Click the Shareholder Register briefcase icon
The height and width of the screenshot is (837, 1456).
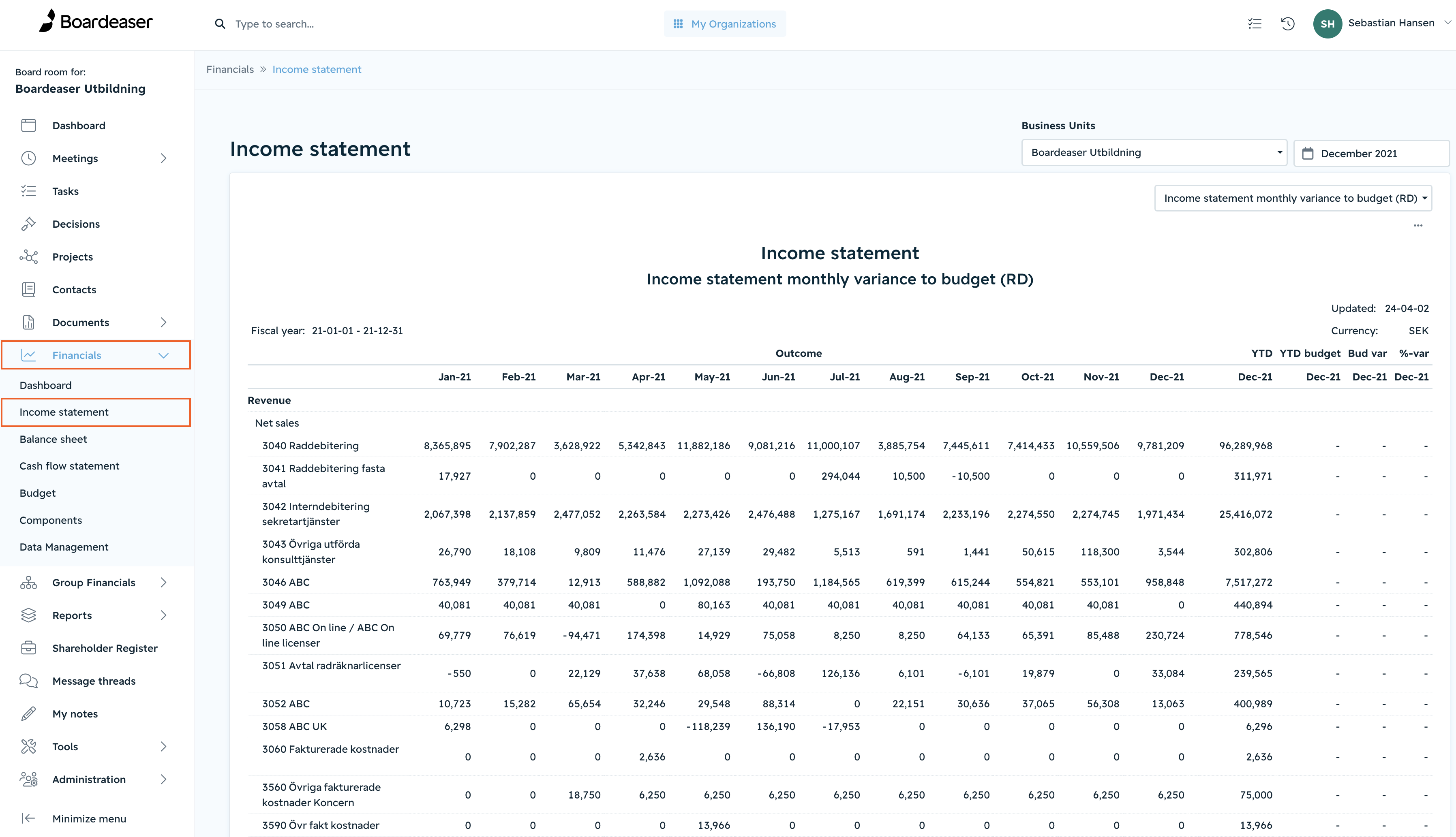point(28,648)
